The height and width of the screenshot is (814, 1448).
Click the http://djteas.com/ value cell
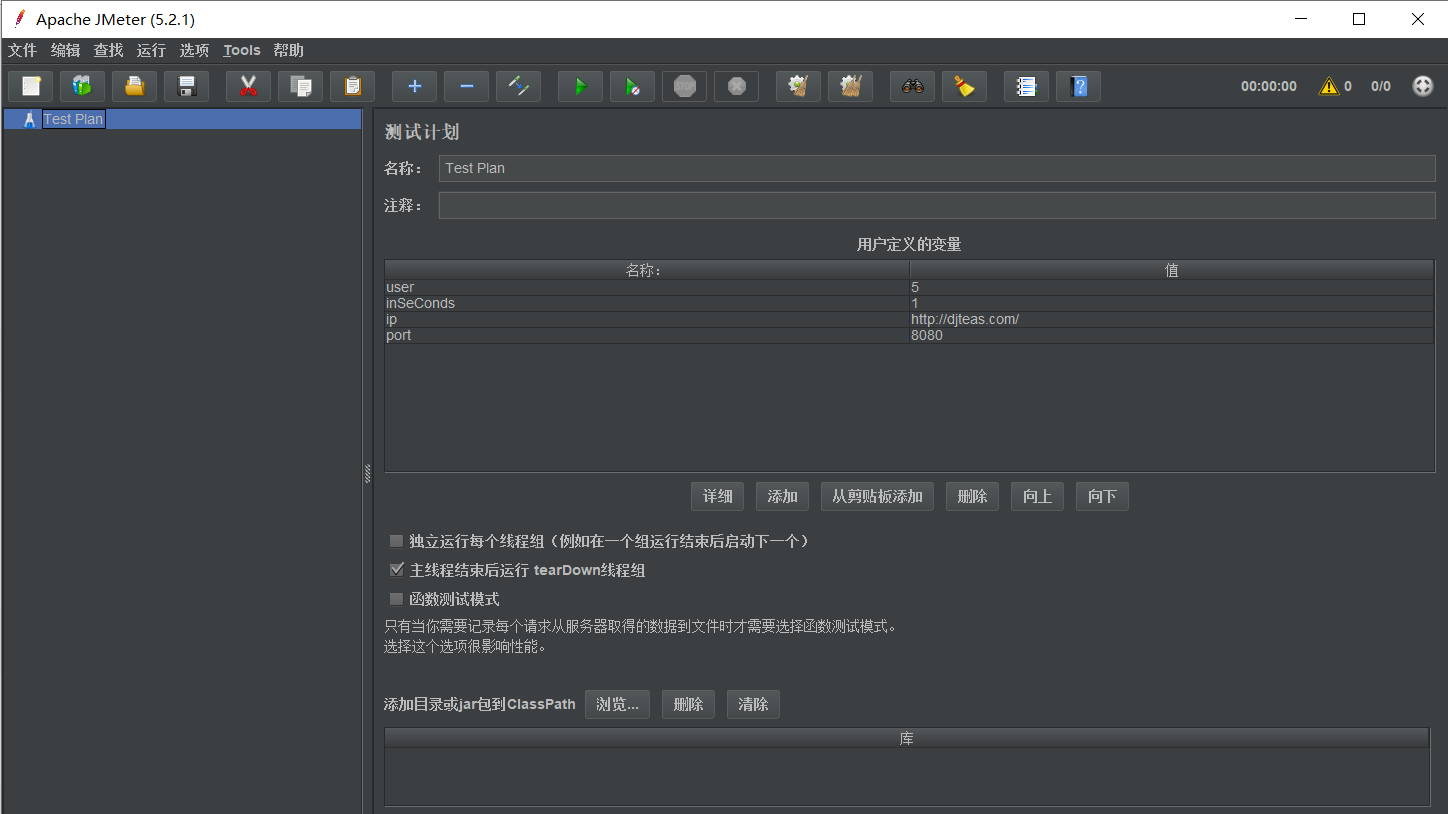pyautogui.click(x=1172, y=319)
